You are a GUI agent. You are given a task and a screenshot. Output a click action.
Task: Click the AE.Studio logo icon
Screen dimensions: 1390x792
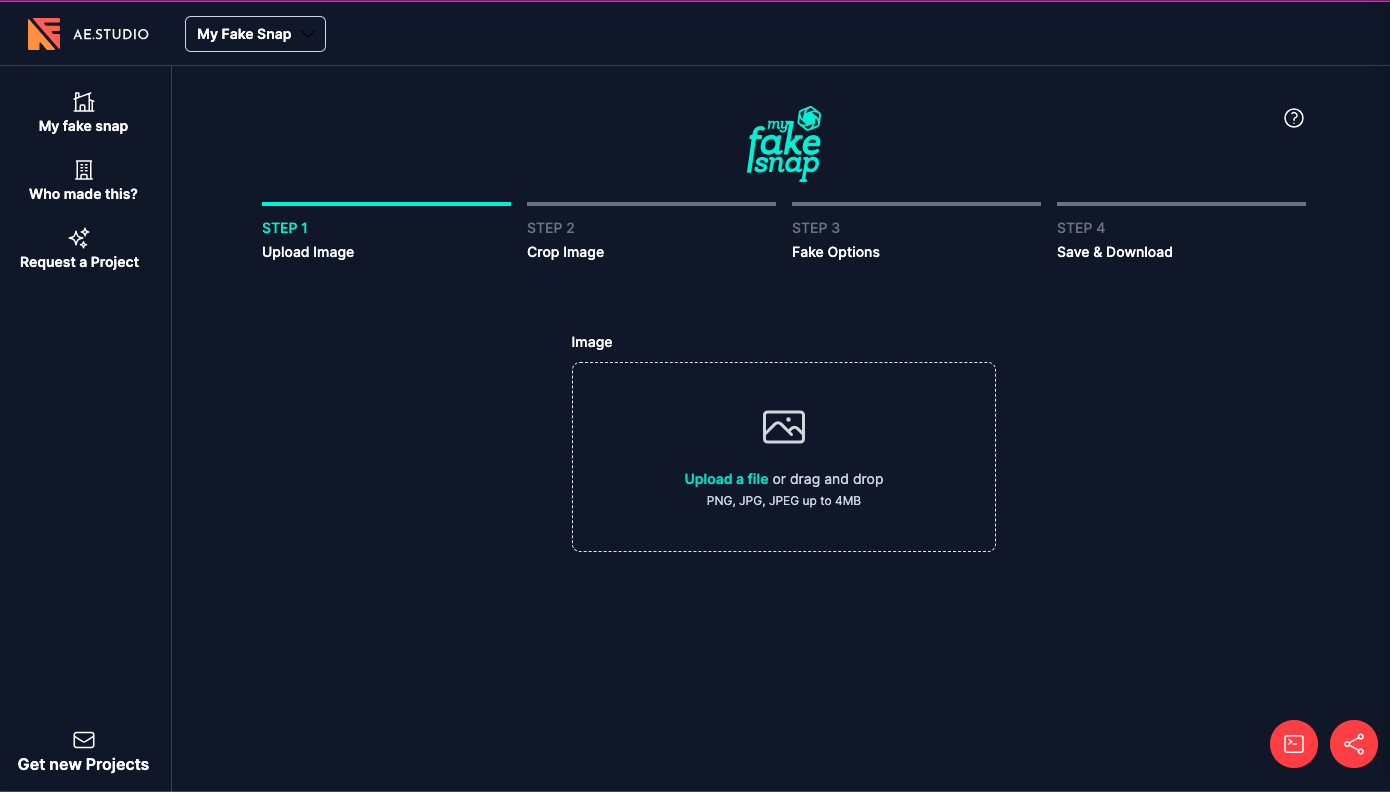(x=44, y=34)
